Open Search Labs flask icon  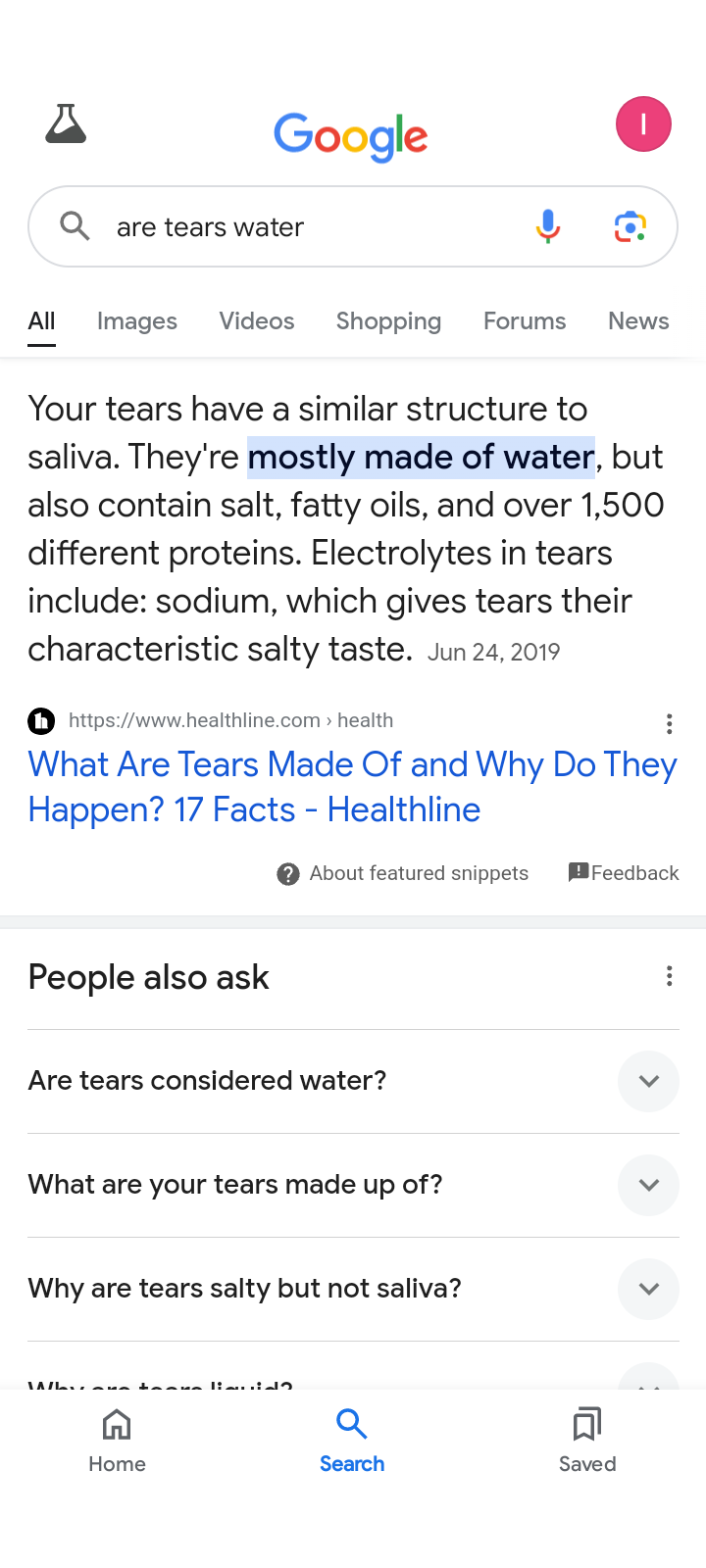click(66, 124)
